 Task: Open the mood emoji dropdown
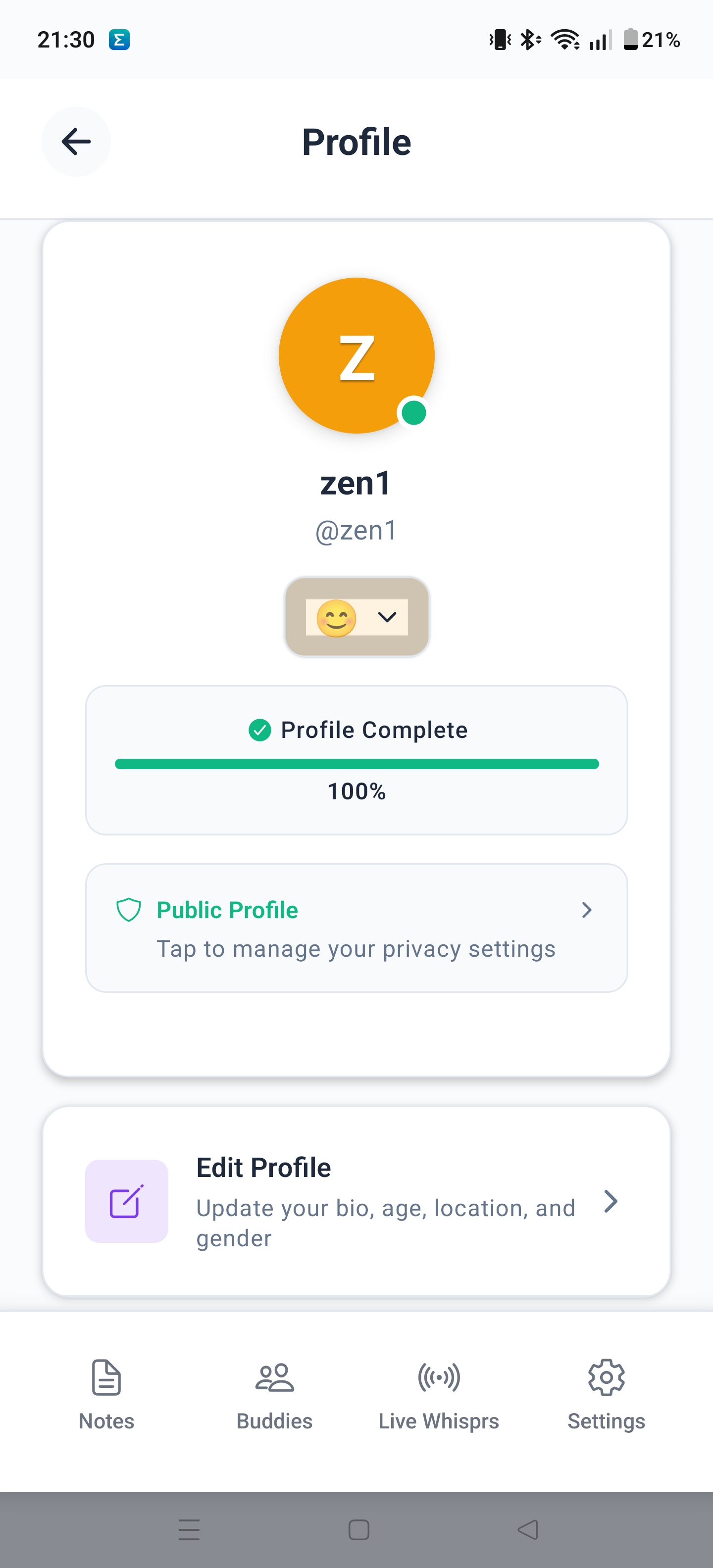(387, 617)
